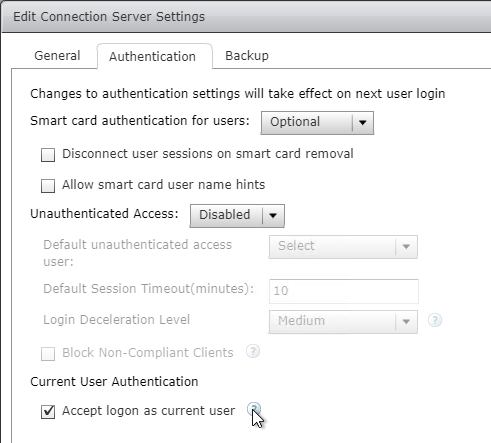Switch to the General tab
Viewport: 491px width, 443px height.
tap(57, 56)
